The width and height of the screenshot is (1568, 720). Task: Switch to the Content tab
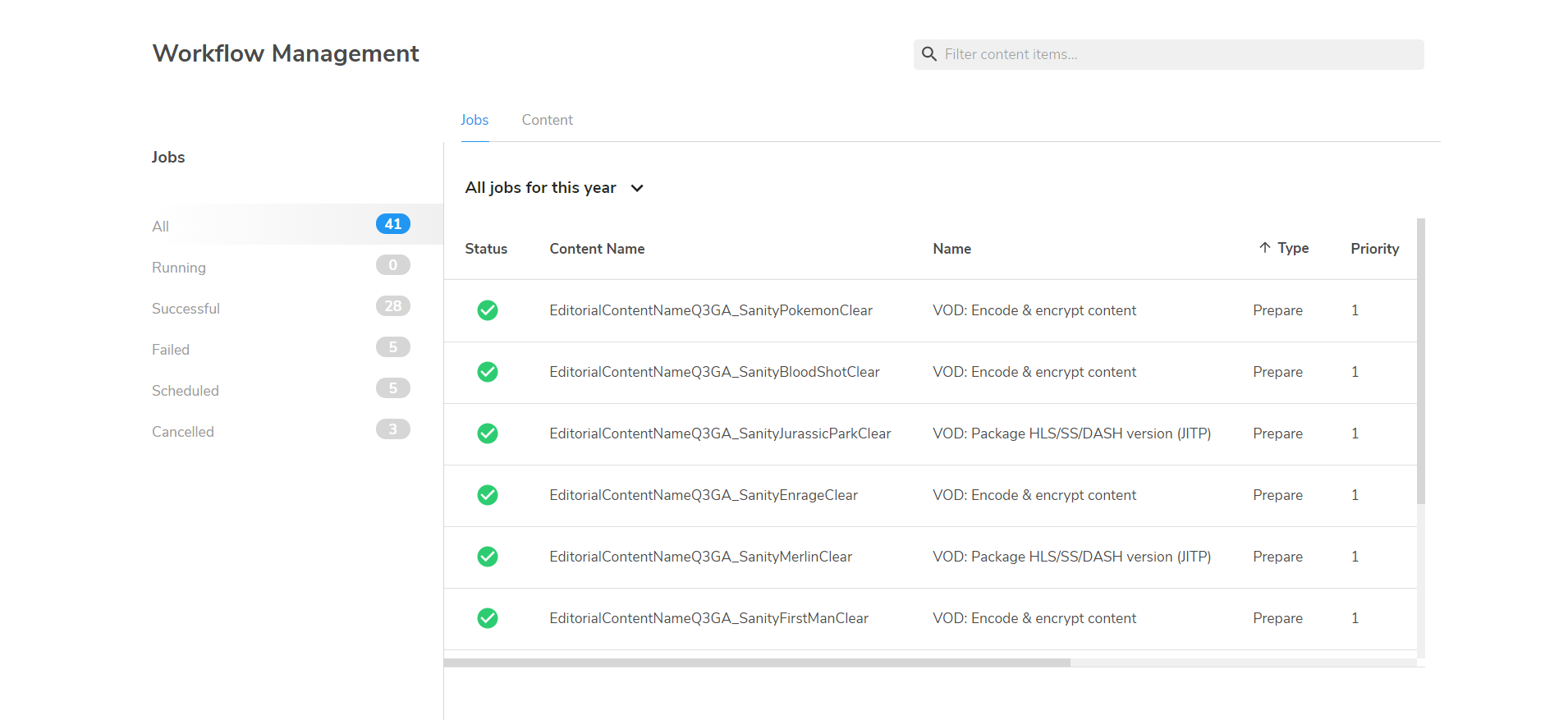coord(547,120)
